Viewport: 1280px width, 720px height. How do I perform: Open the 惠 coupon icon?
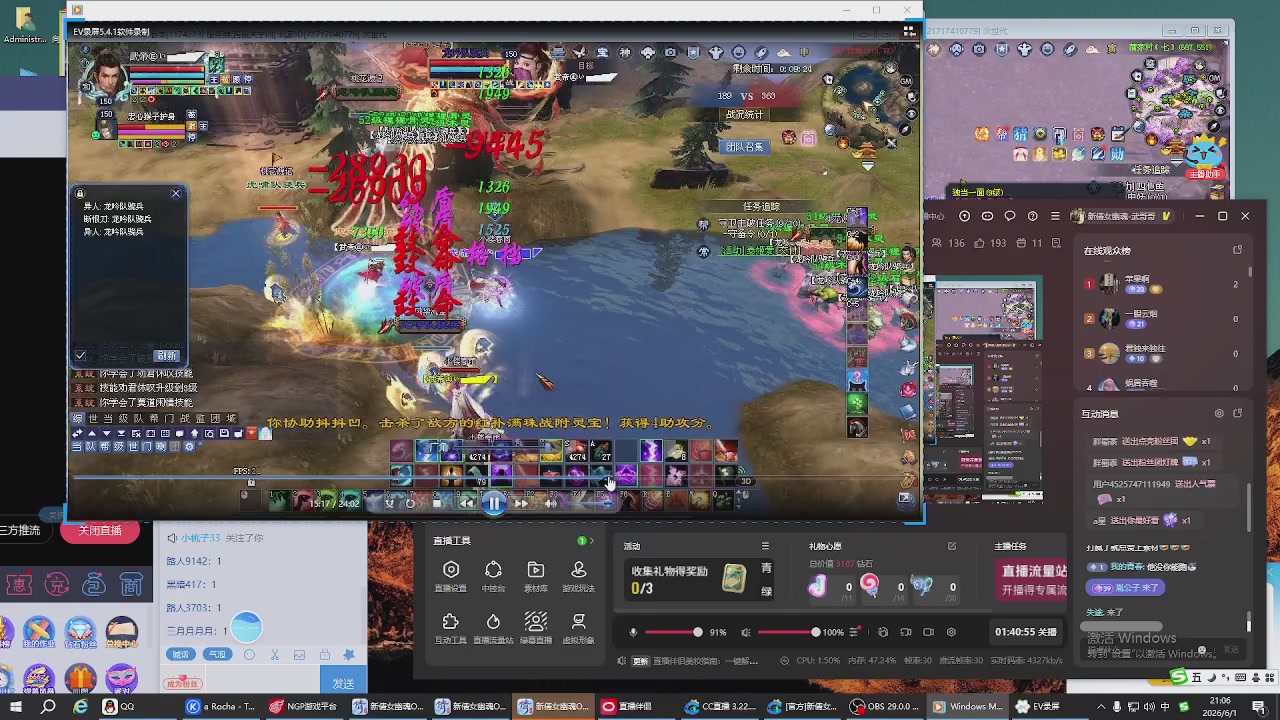[20, 583]
